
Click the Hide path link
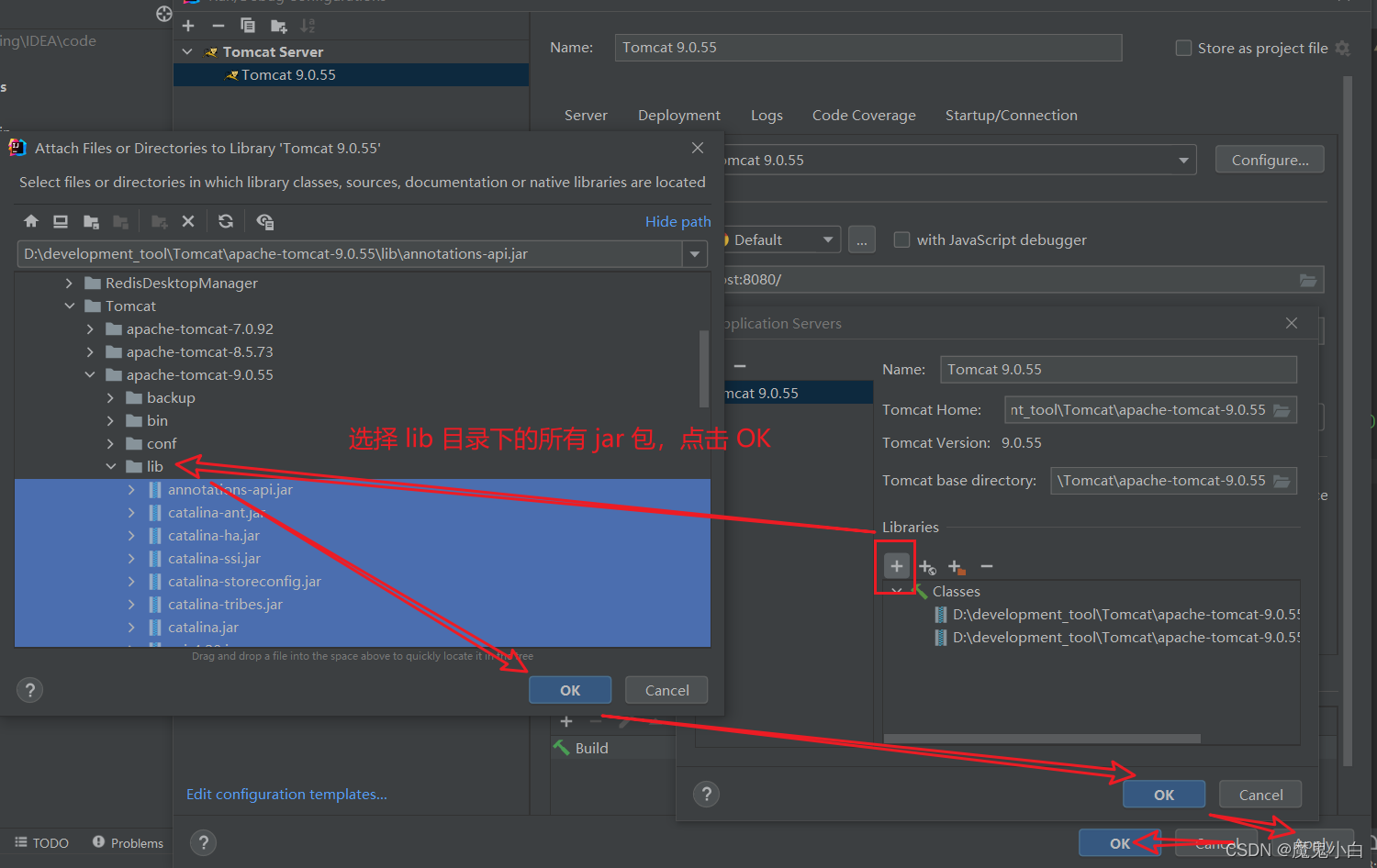pyautogui.click(x=677, y=221)
